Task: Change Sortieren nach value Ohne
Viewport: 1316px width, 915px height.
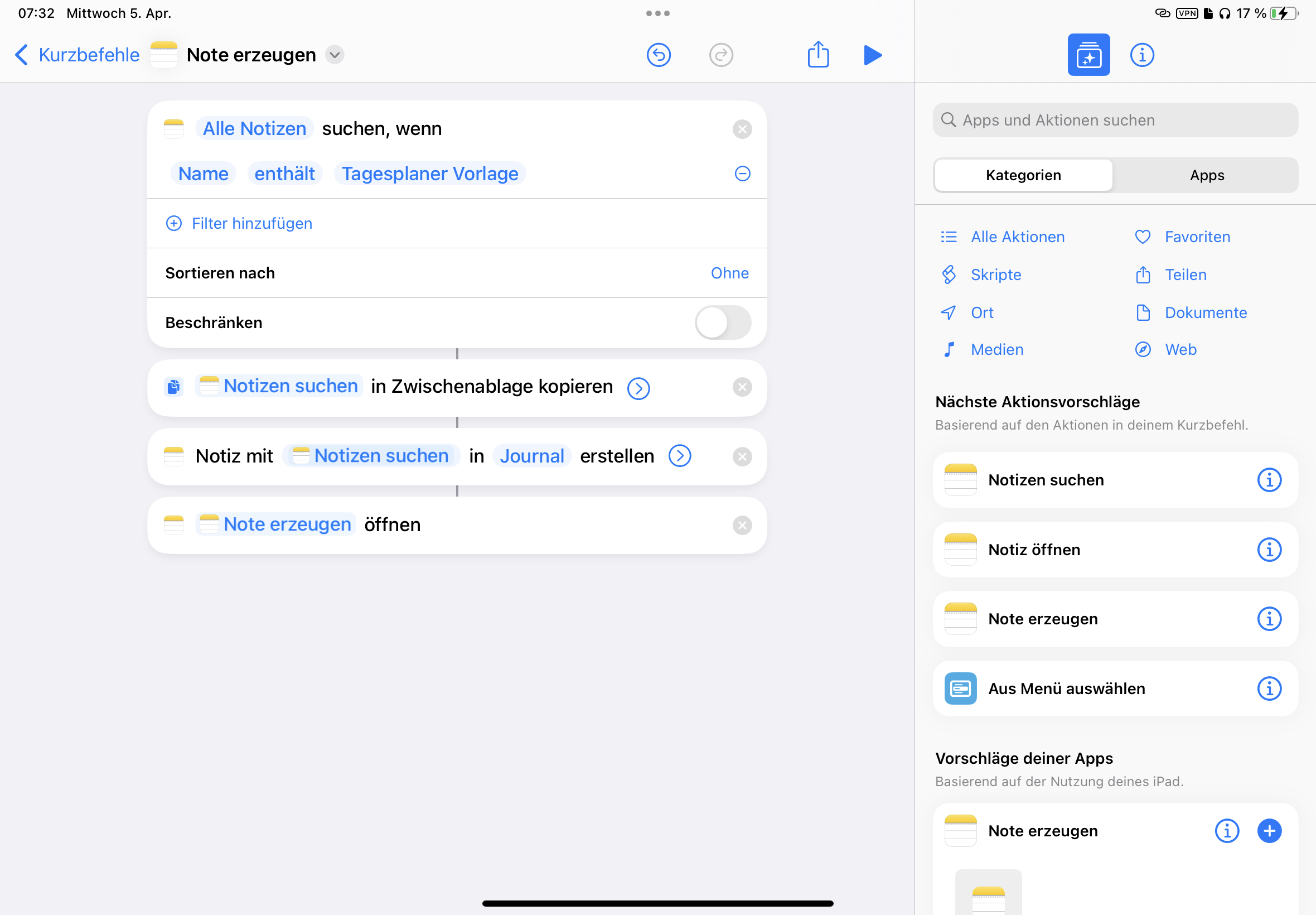Action: pos(729,273)
